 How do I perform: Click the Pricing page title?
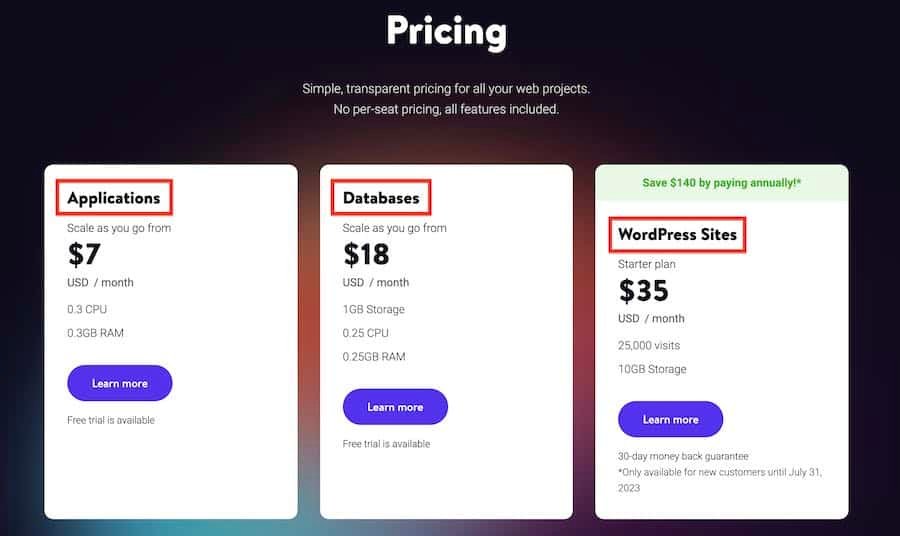[x=446, y=32]
